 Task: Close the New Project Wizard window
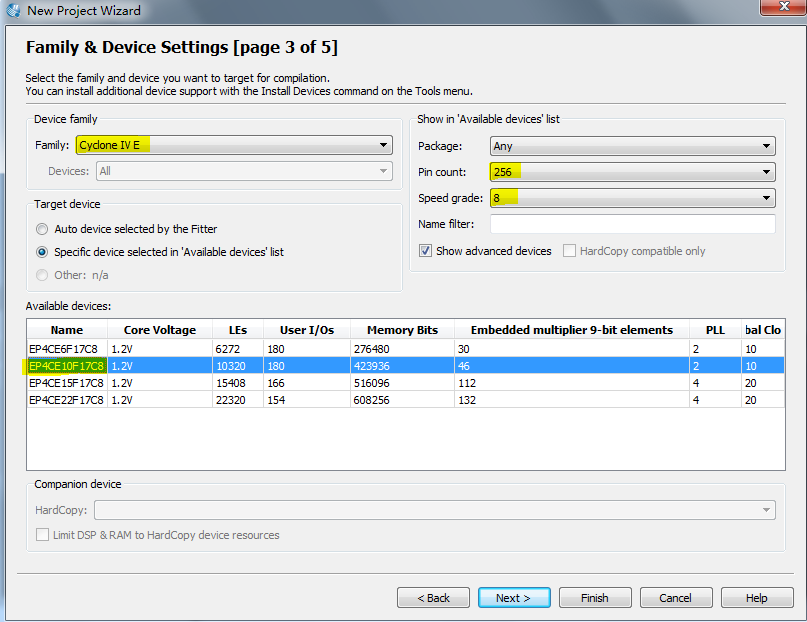(x=783, y=7)
